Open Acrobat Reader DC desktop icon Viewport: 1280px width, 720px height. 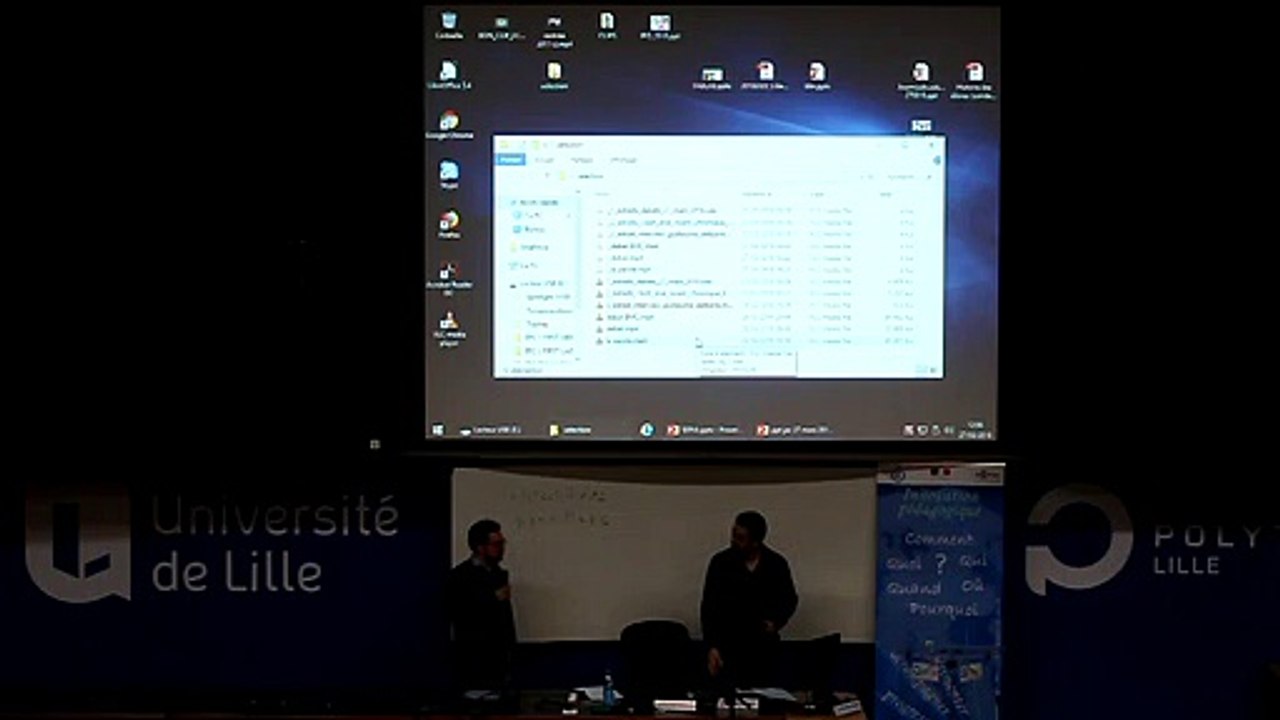click(449, 277)
